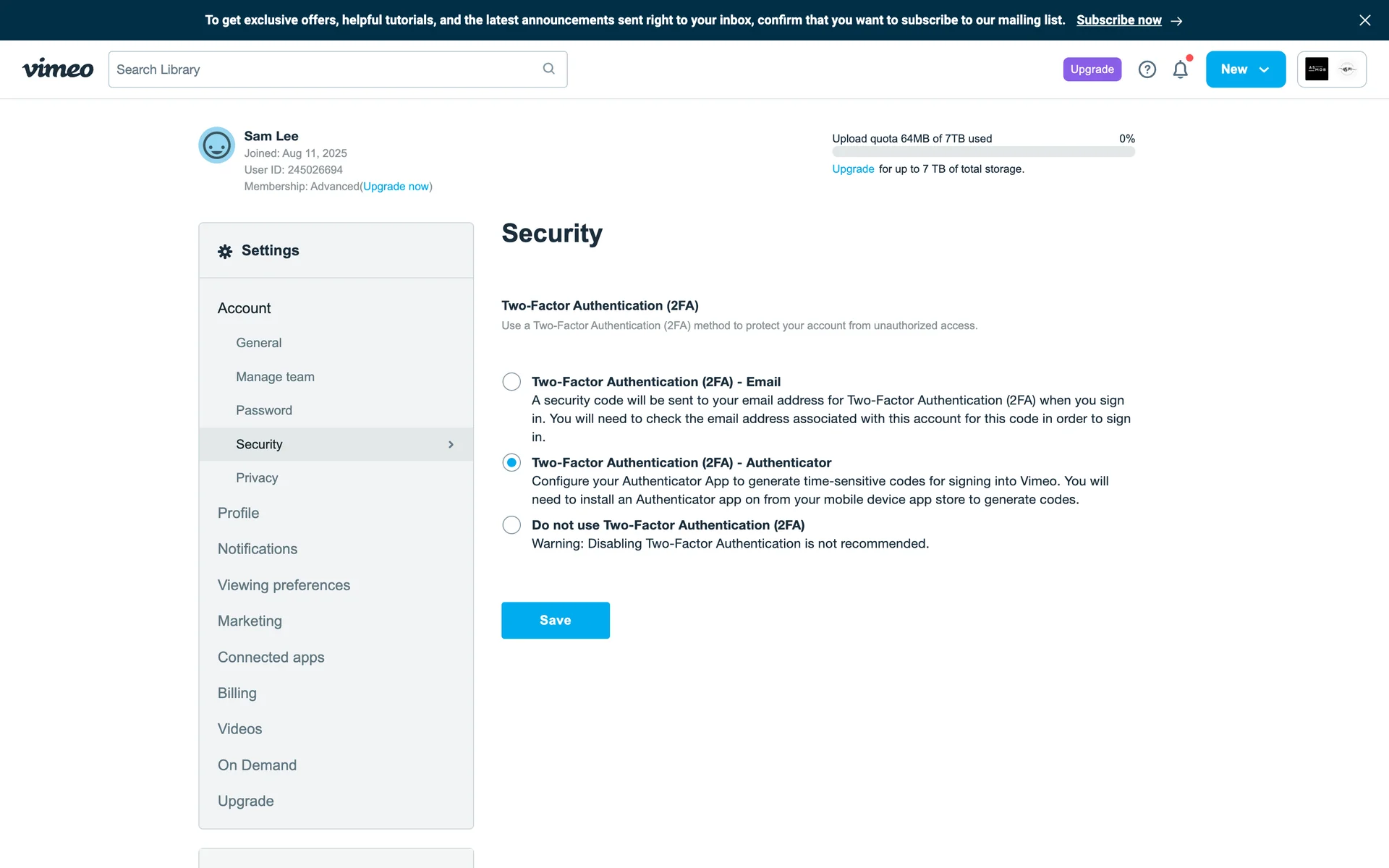Expand the New dropdown button

pos(1245,69)
